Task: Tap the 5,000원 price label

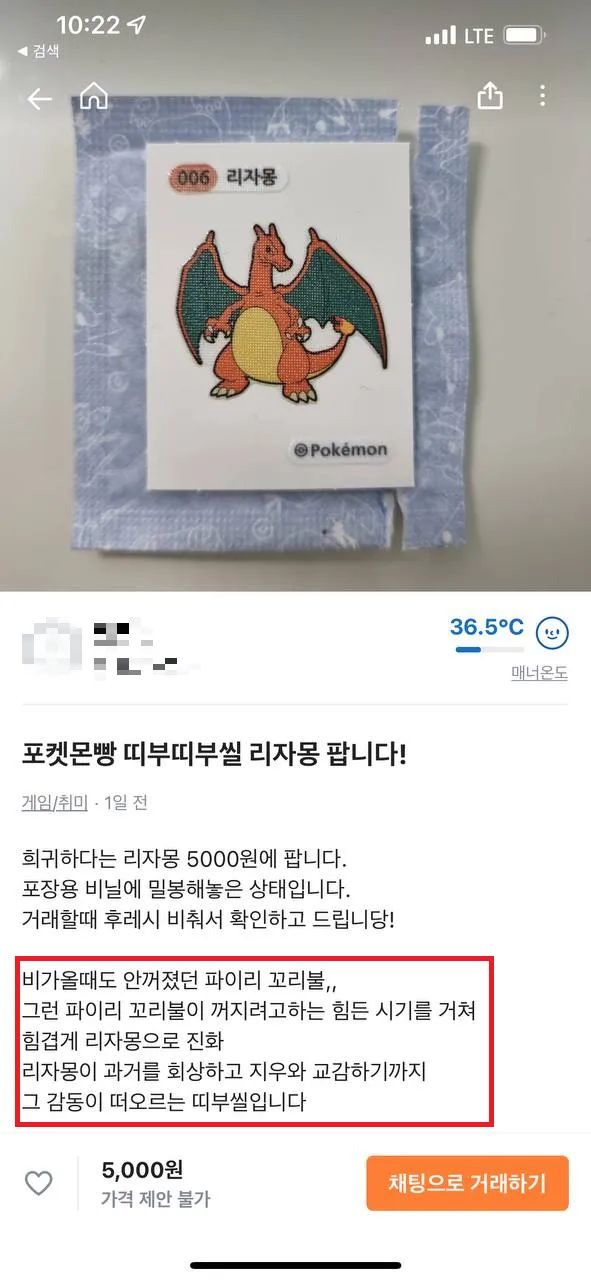Action: 142,1170
